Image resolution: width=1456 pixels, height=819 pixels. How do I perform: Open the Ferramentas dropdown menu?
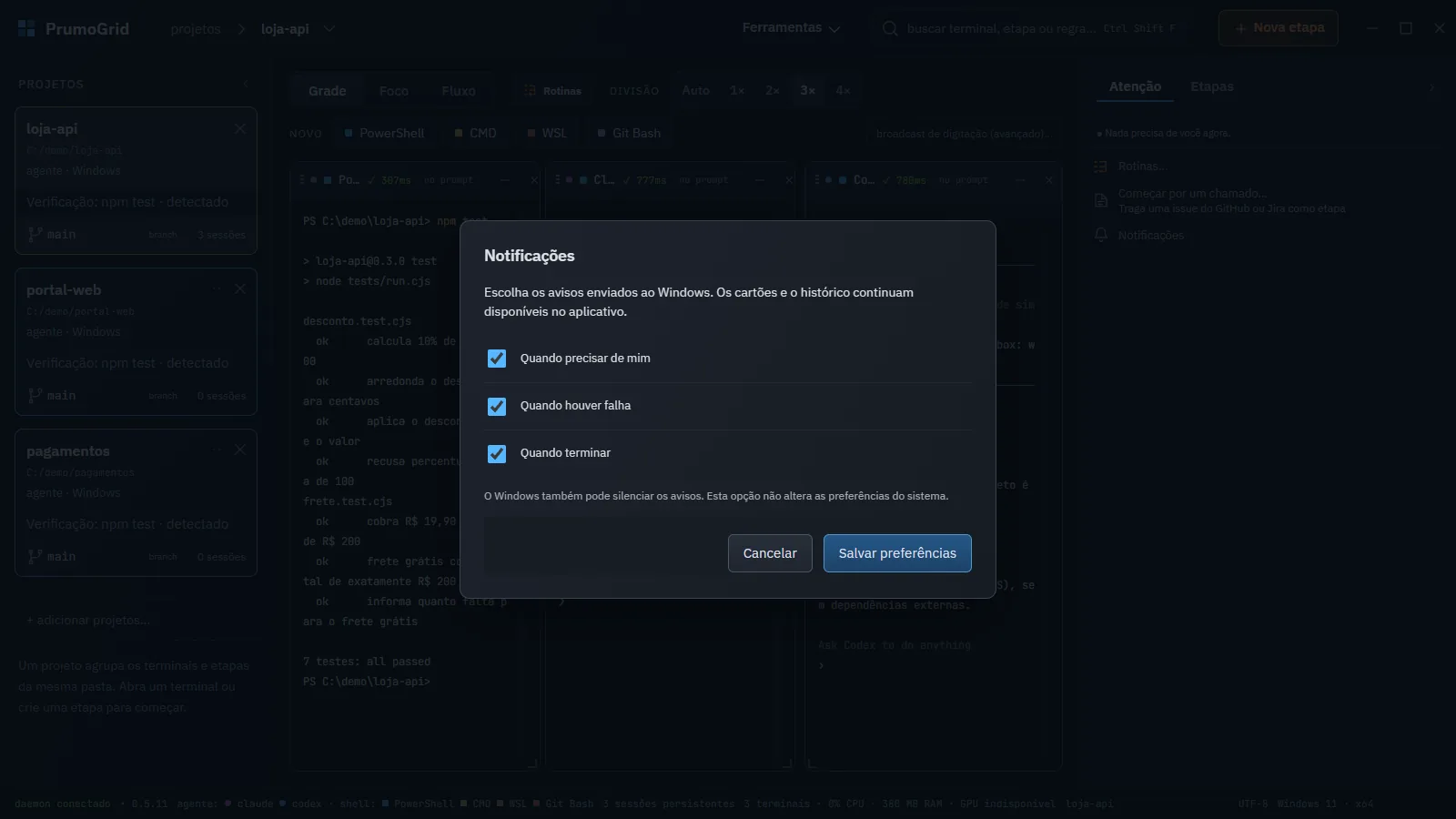[791, 28]
